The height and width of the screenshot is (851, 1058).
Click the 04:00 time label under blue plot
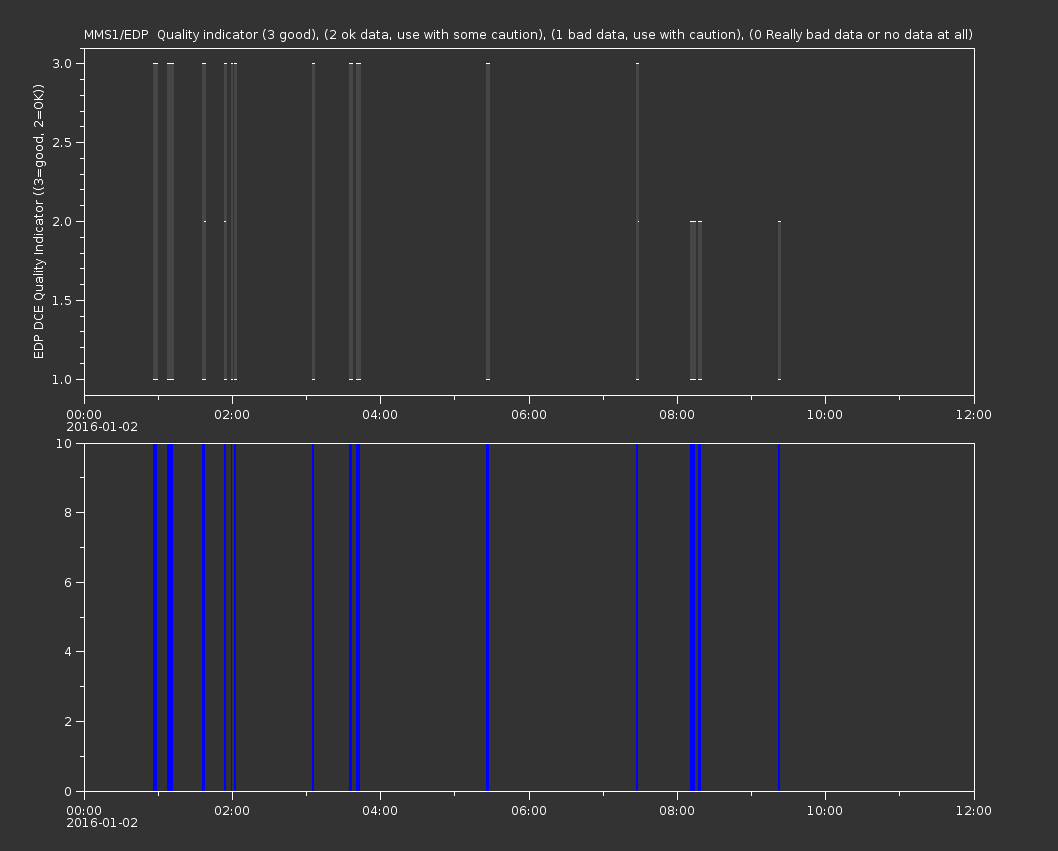tap(381, 811)
